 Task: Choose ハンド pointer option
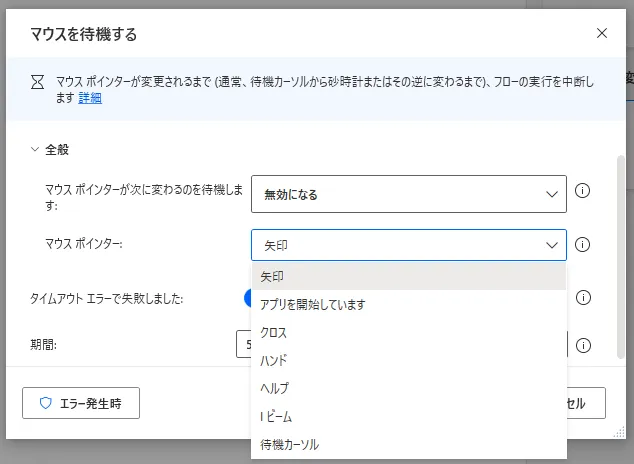(409, 360)
